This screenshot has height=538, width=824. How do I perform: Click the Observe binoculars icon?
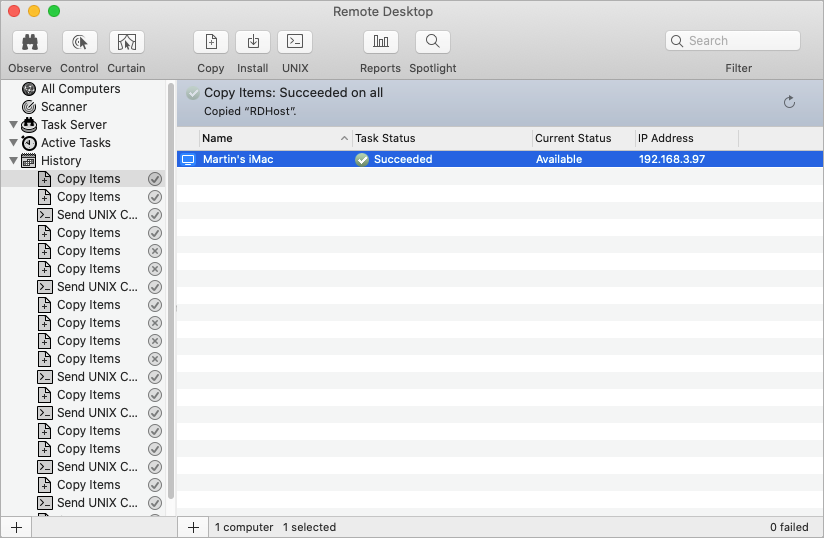tap(29, 42)
